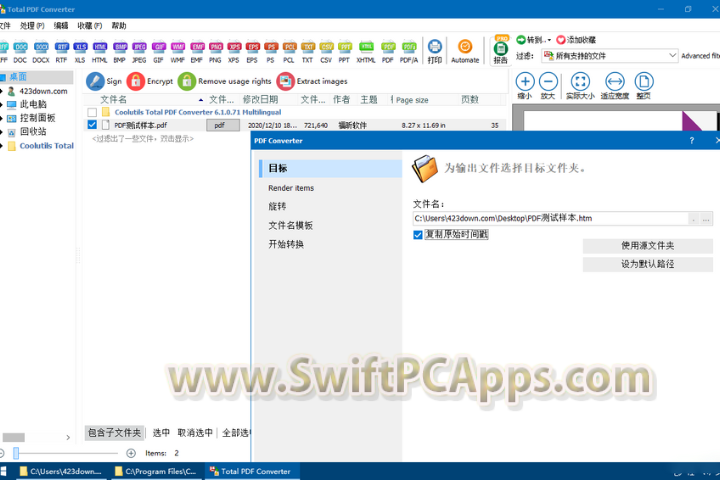This screenshot has height=480, width=720.
Task: Open 文件名模板 section
Action: coord(291,226)
